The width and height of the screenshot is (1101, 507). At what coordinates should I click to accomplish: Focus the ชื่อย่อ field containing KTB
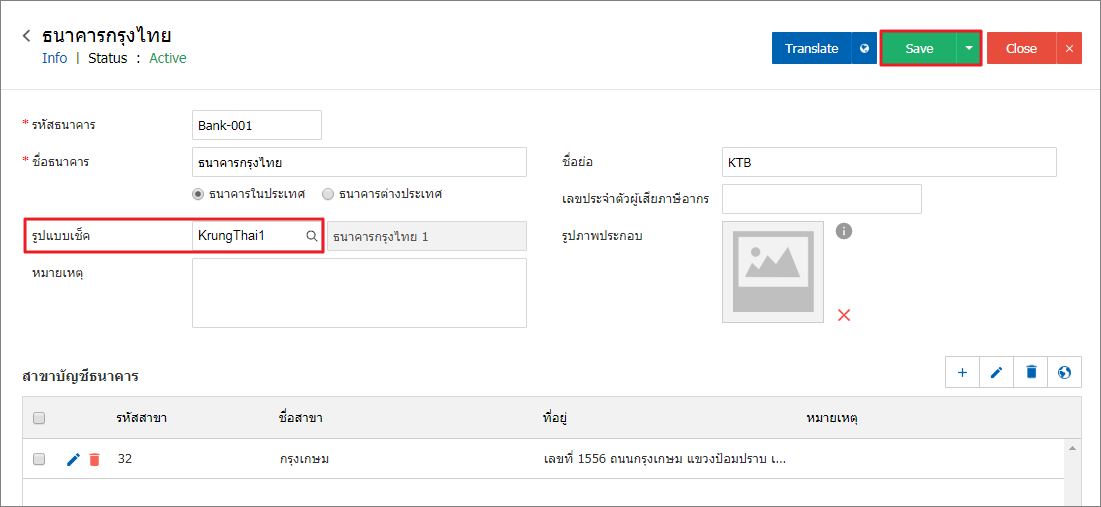point(889,162)
